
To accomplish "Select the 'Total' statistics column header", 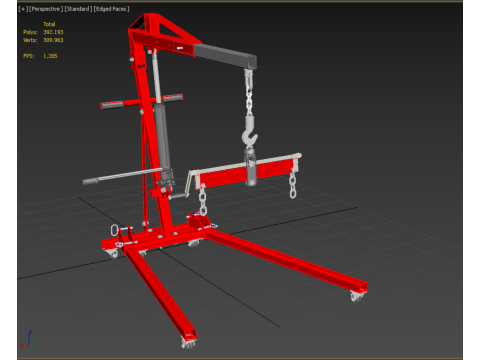I will (x=49, y=24).
